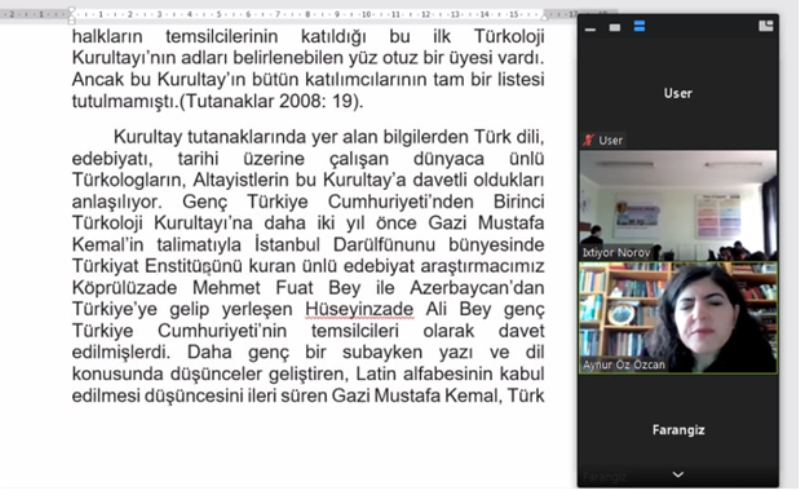Hide the Zoom video panel thumbnails
Viewport: 800px width, 490px height.
click(591, 26)
